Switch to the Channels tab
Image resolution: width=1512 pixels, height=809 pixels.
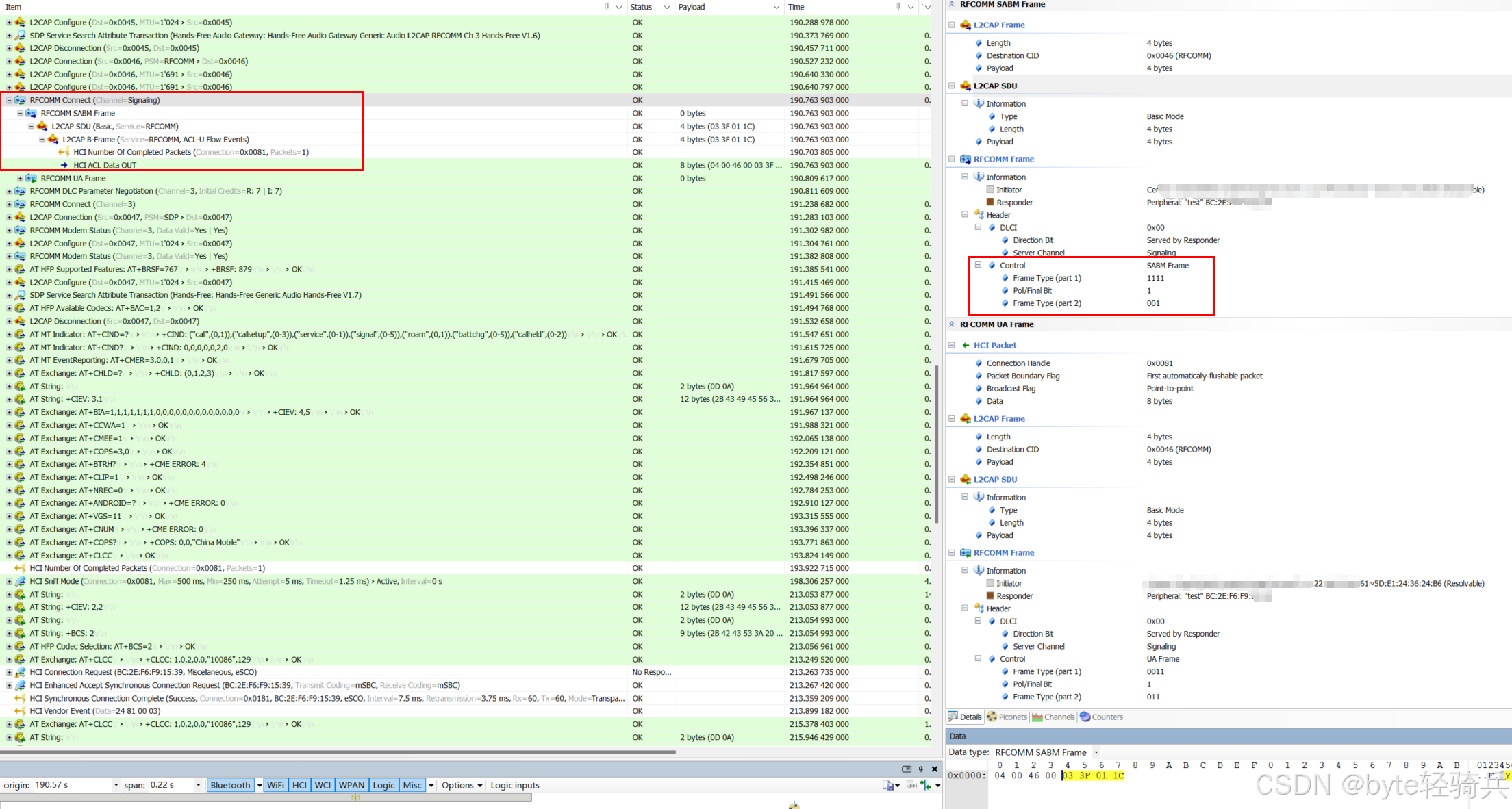(1053, 717)
